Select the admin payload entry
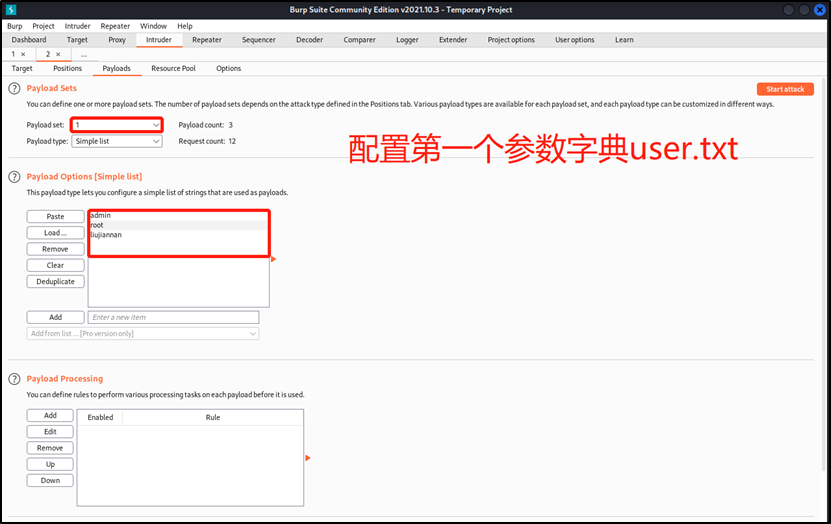The width and height of the screenshot is (831, 524). (178, 216)
